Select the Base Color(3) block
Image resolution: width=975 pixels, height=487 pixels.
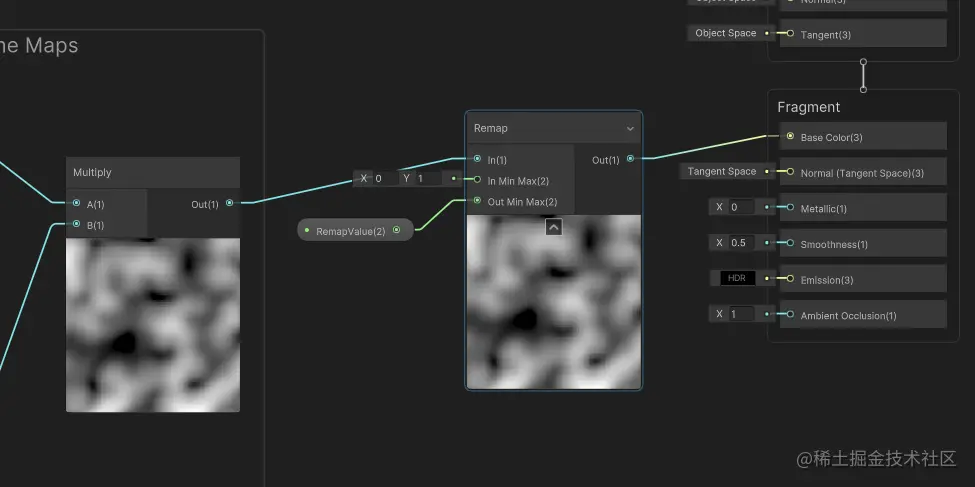(x=863, y=136)
